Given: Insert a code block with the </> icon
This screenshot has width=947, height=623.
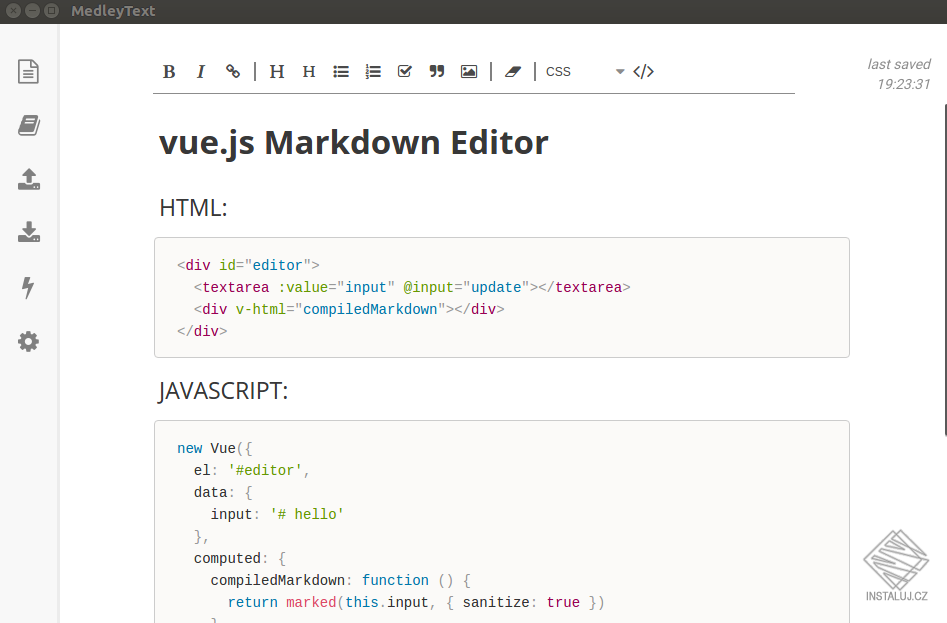Looking at the screenshot, I should pyautogui.click(x=643, y=72).
